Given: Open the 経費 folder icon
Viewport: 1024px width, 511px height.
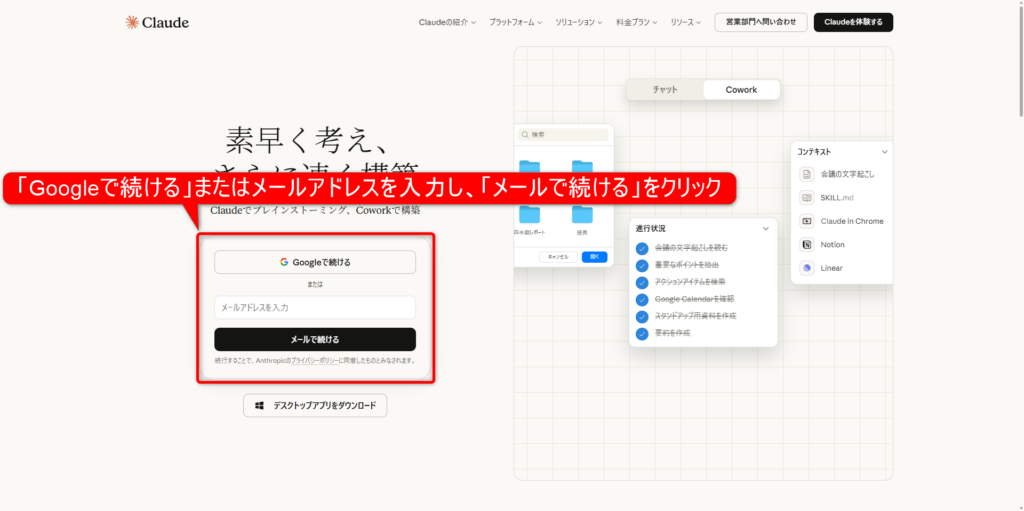Looking at the screenshot, I should (x=581, y=214).
